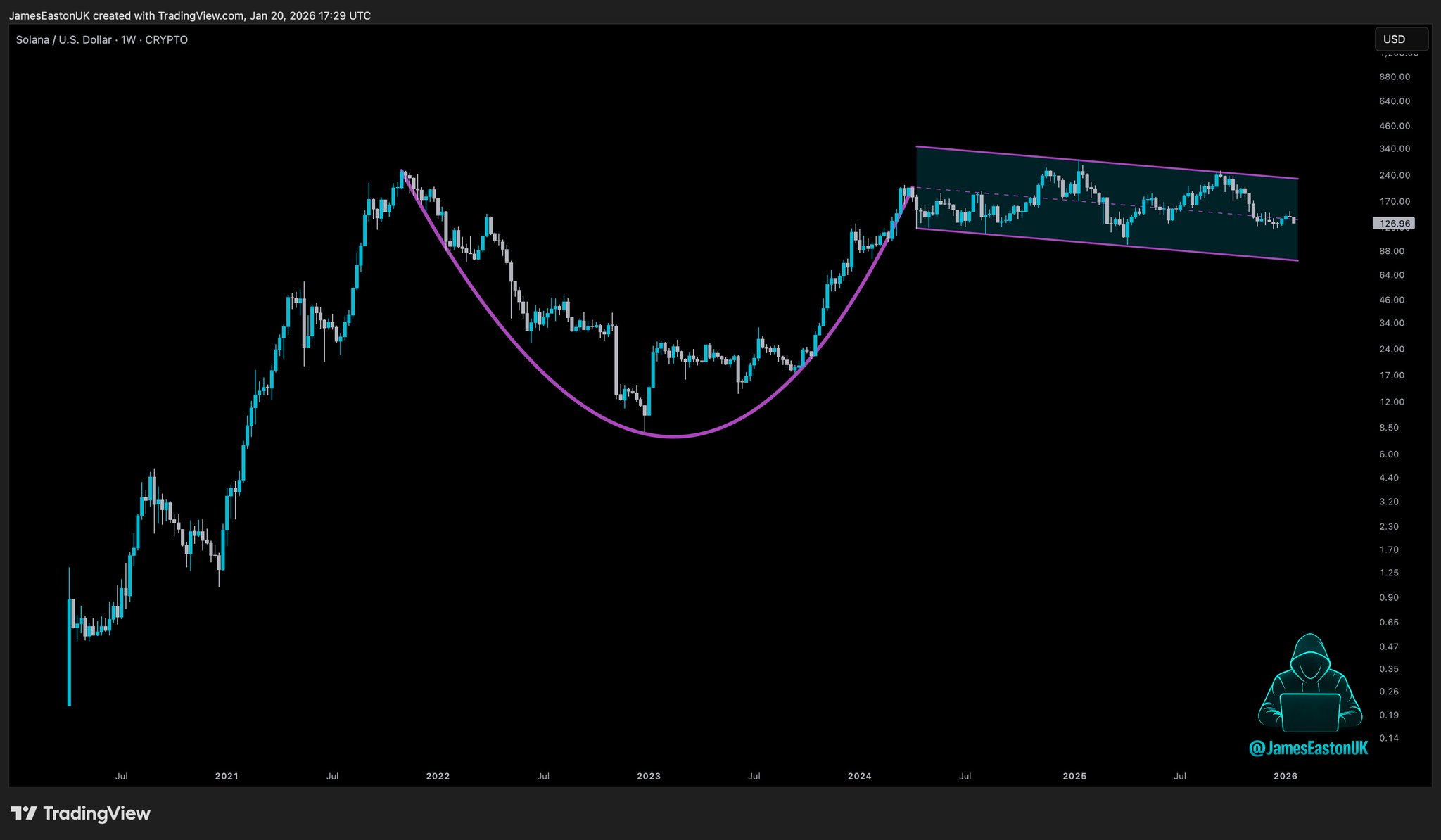
Task: Click the 2023 label on time axis
Action: (x=649, y=776)
